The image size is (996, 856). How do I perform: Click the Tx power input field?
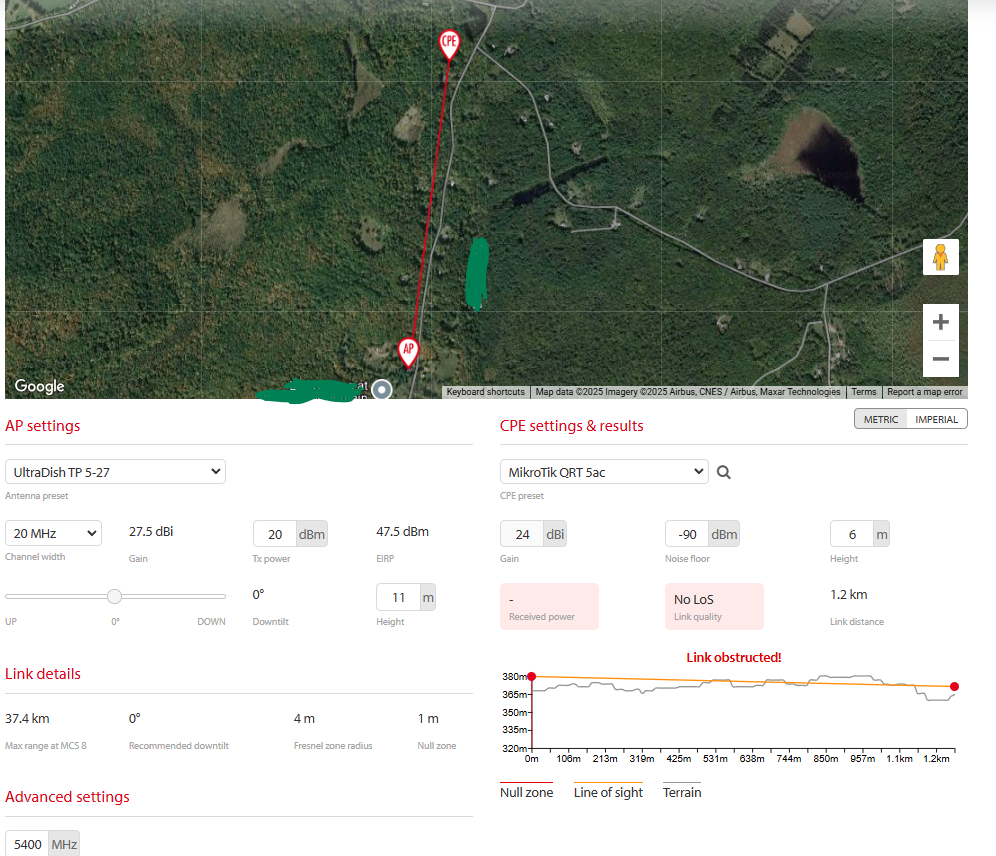275,534
